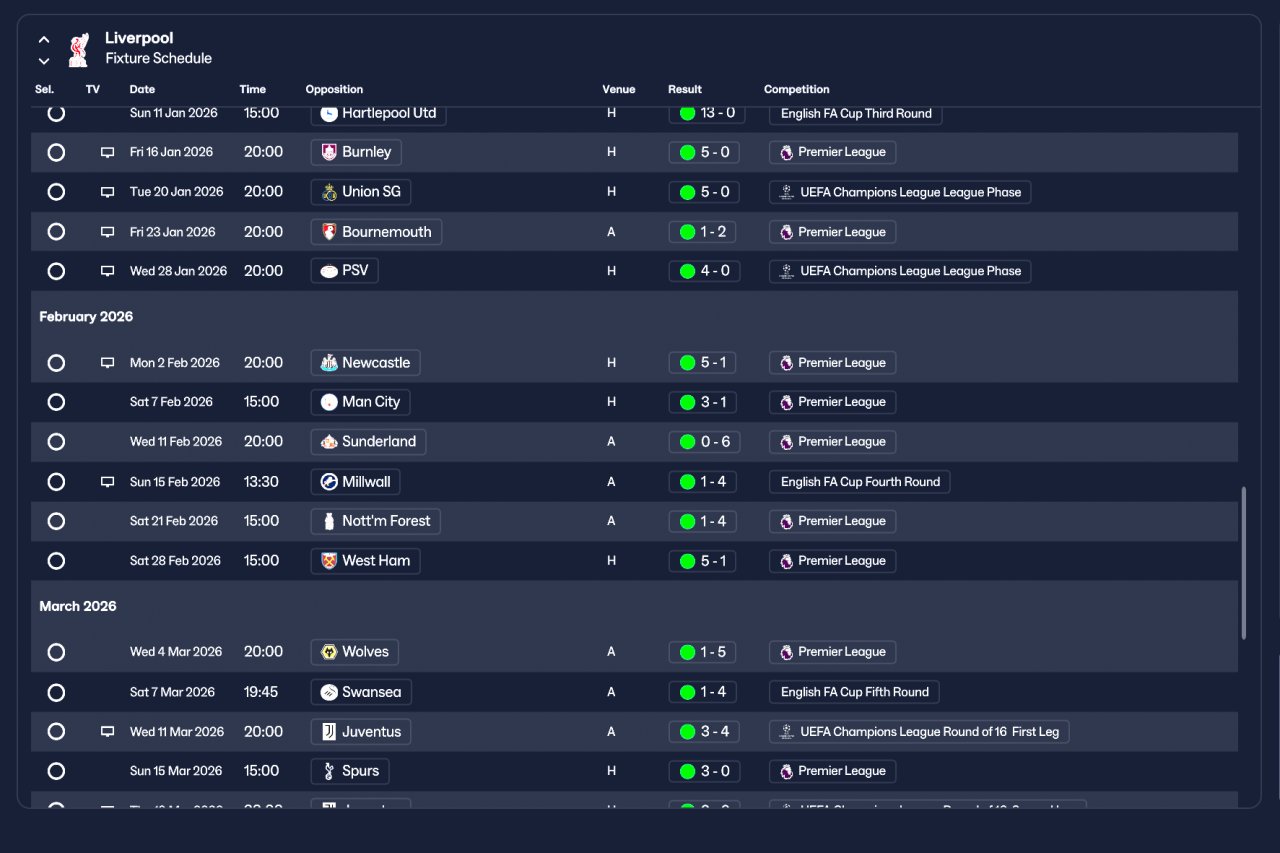Click the TV icon on Burnley row
Image resolution: width=1280 pixels, height=853 pixels.
[107, 153]
